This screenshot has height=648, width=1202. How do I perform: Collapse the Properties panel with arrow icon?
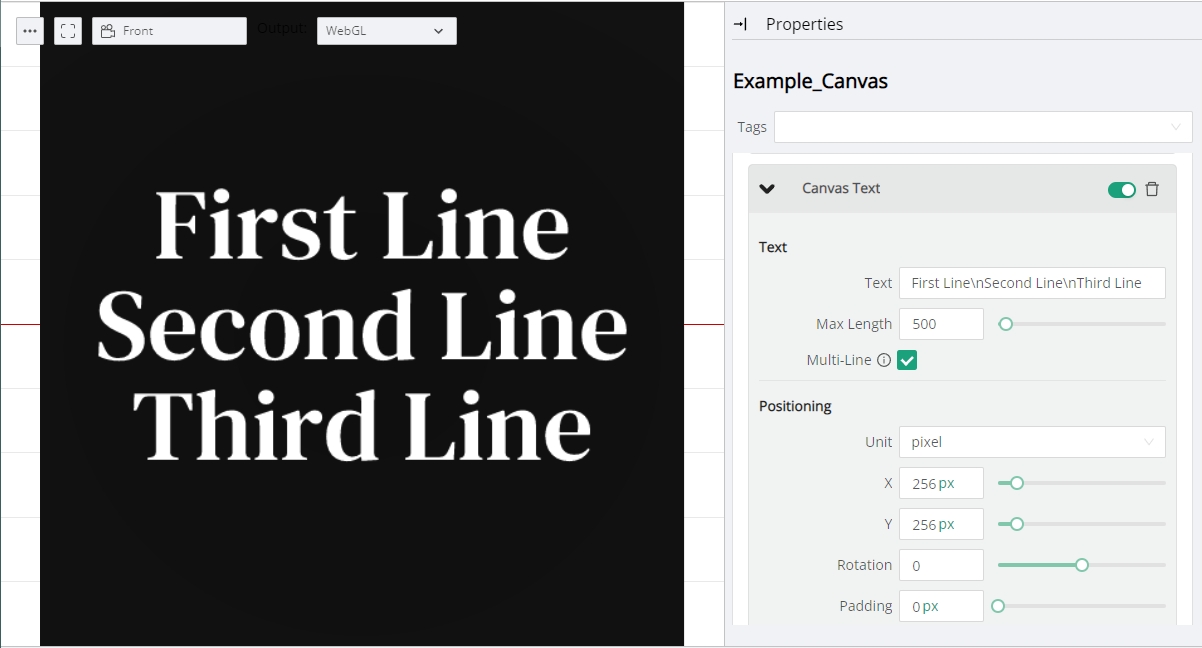tap(740, 24)
